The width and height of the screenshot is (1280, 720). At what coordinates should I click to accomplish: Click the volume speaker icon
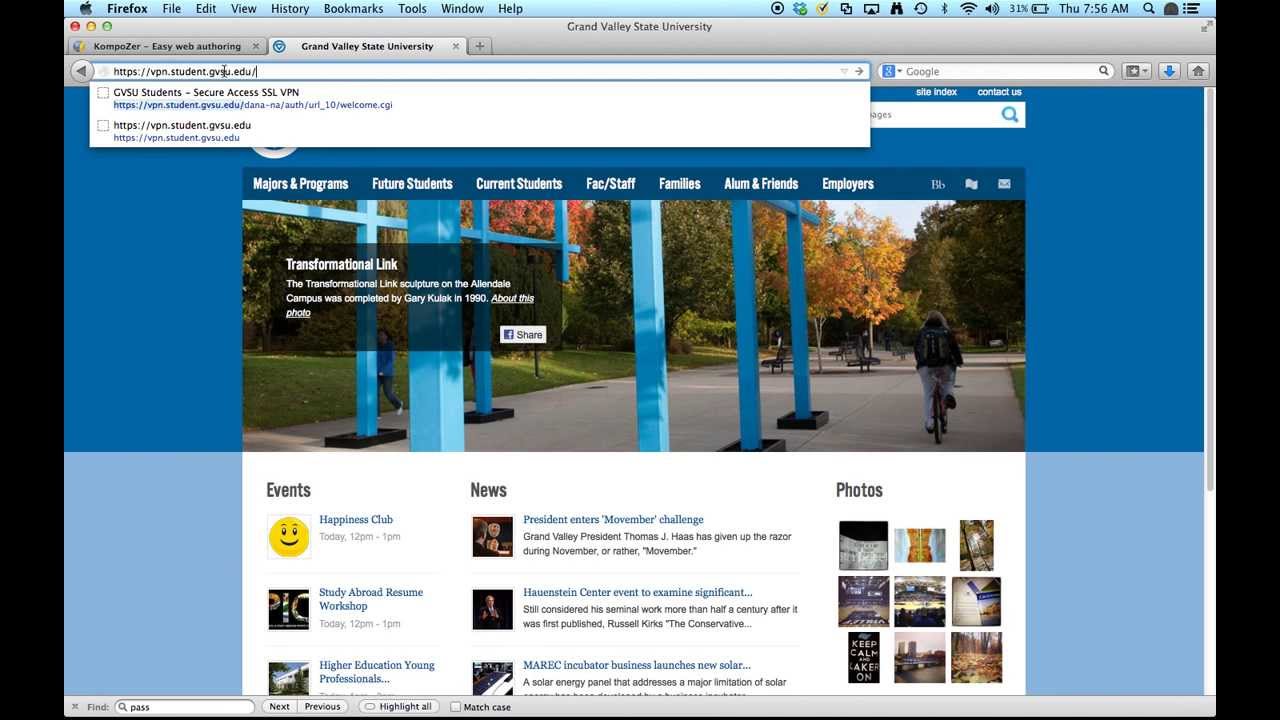[x=992, y=8]
